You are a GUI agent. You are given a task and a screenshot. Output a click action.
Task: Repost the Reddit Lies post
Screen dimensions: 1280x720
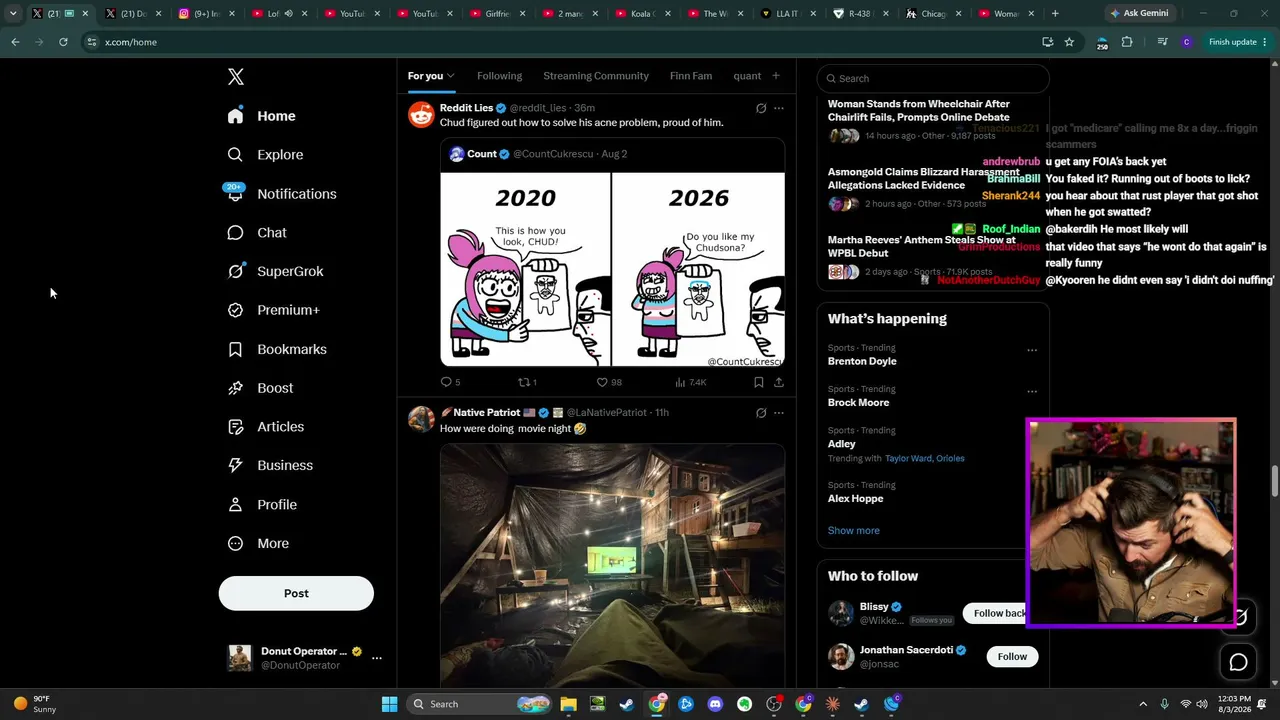(527, 382)
